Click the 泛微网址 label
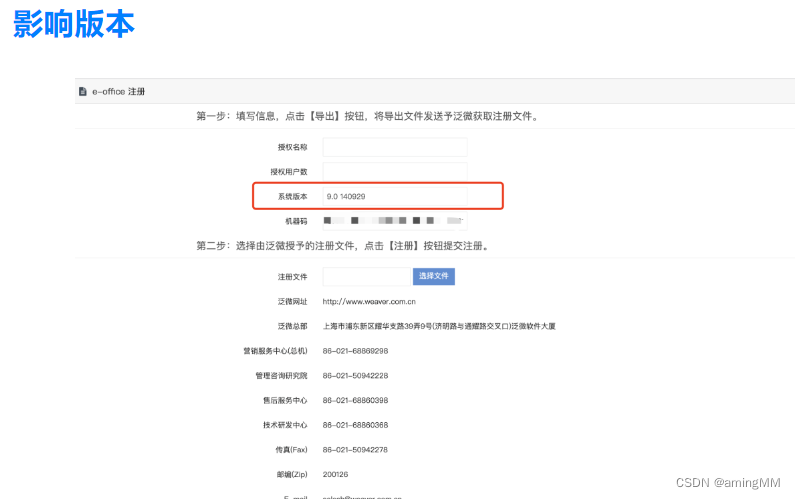Viewport: 795px width, 499px height. click(x=293, y=302)
